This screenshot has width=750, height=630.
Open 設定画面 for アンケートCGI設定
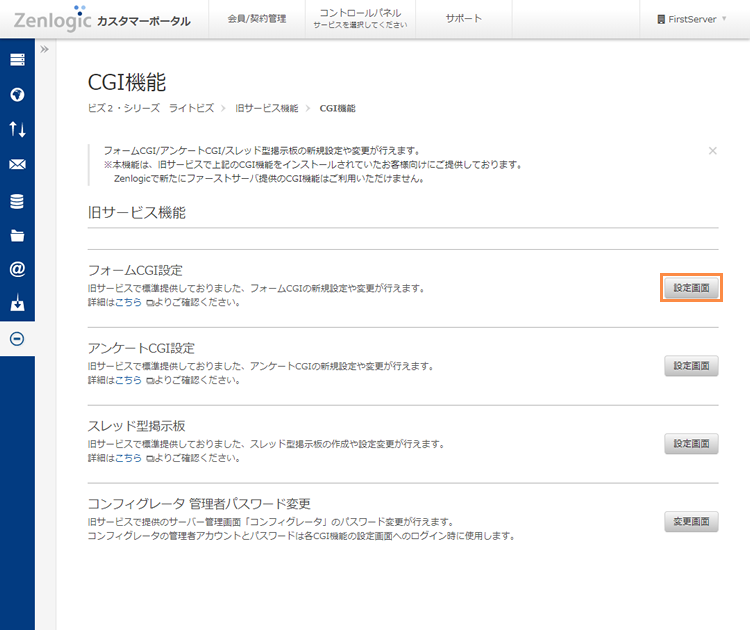tap(691, 366)
